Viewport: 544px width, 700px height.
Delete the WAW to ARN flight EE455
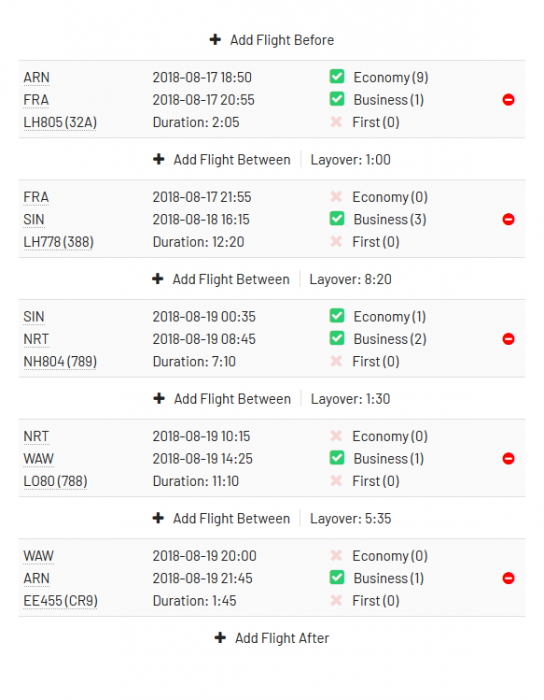508,578
